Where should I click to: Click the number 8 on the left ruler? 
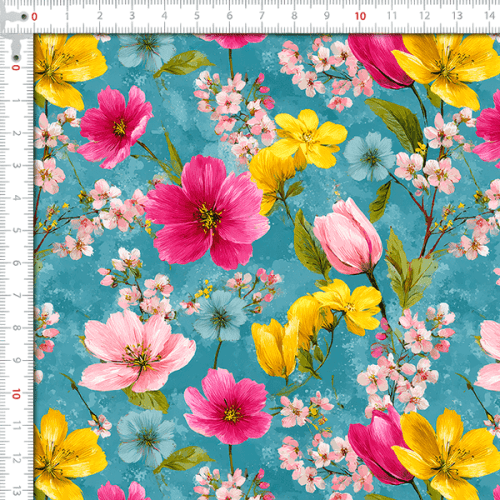coord(16,328)
